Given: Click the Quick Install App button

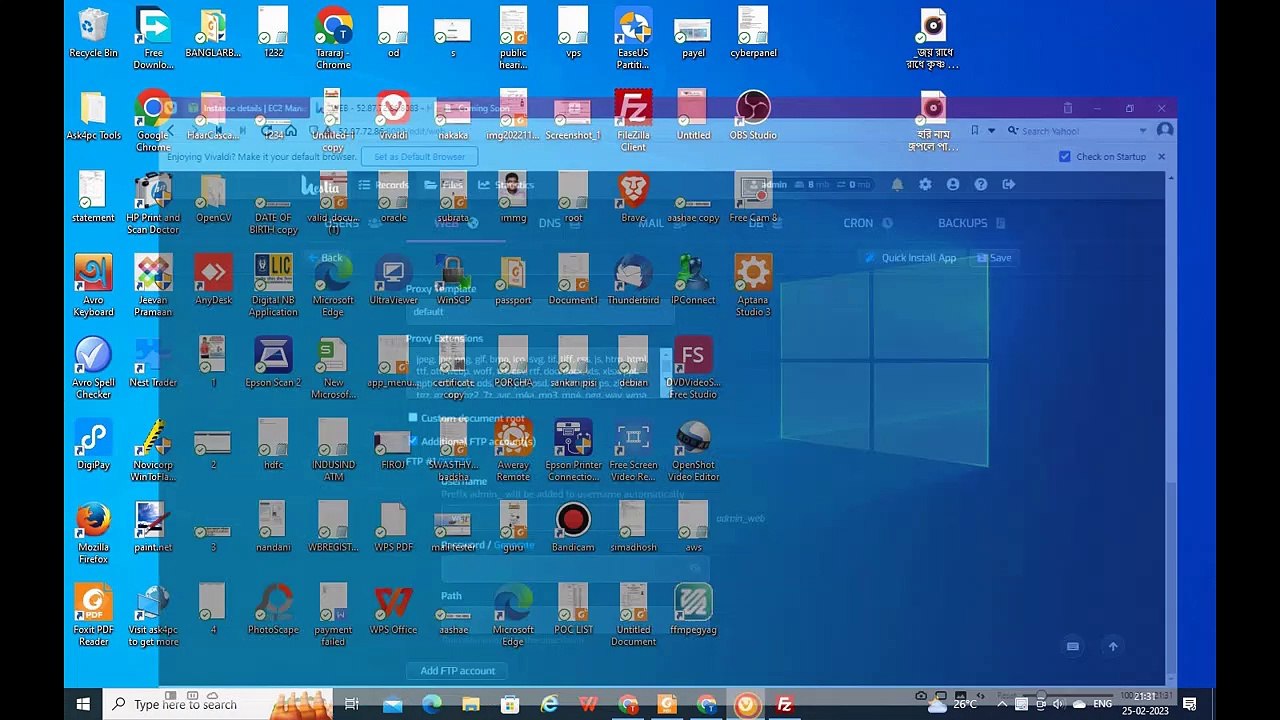Looking at the screenshot, I should click(910, 258).
